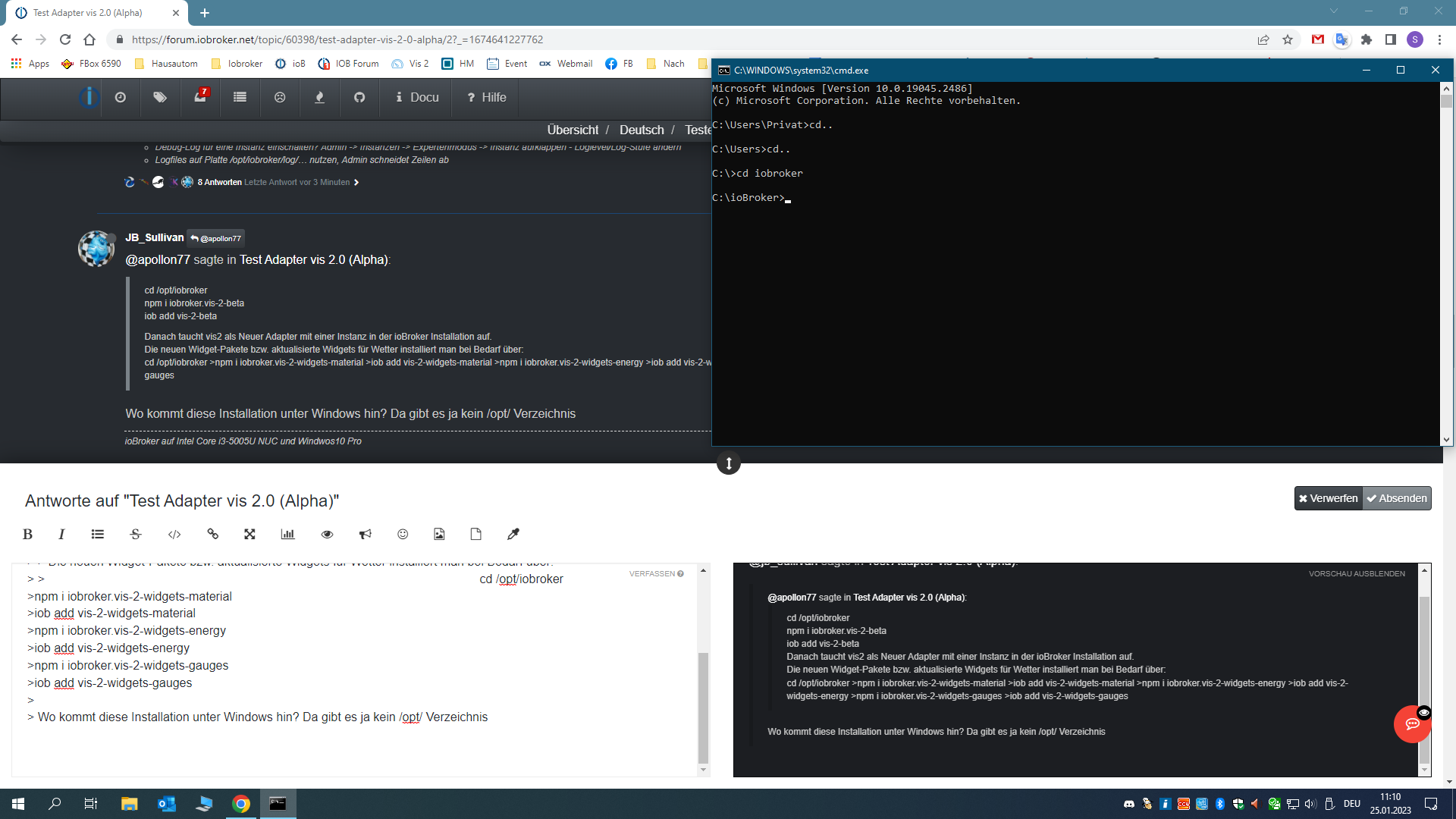Open categories list icon in forum nav

point(240,97)
